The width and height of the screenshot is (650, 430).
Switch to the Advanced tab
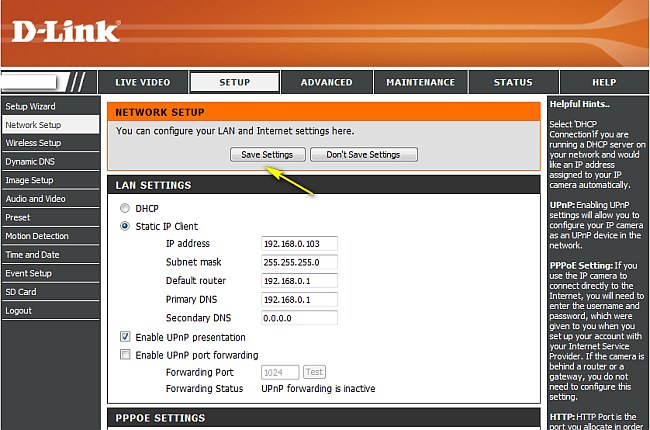327,82
